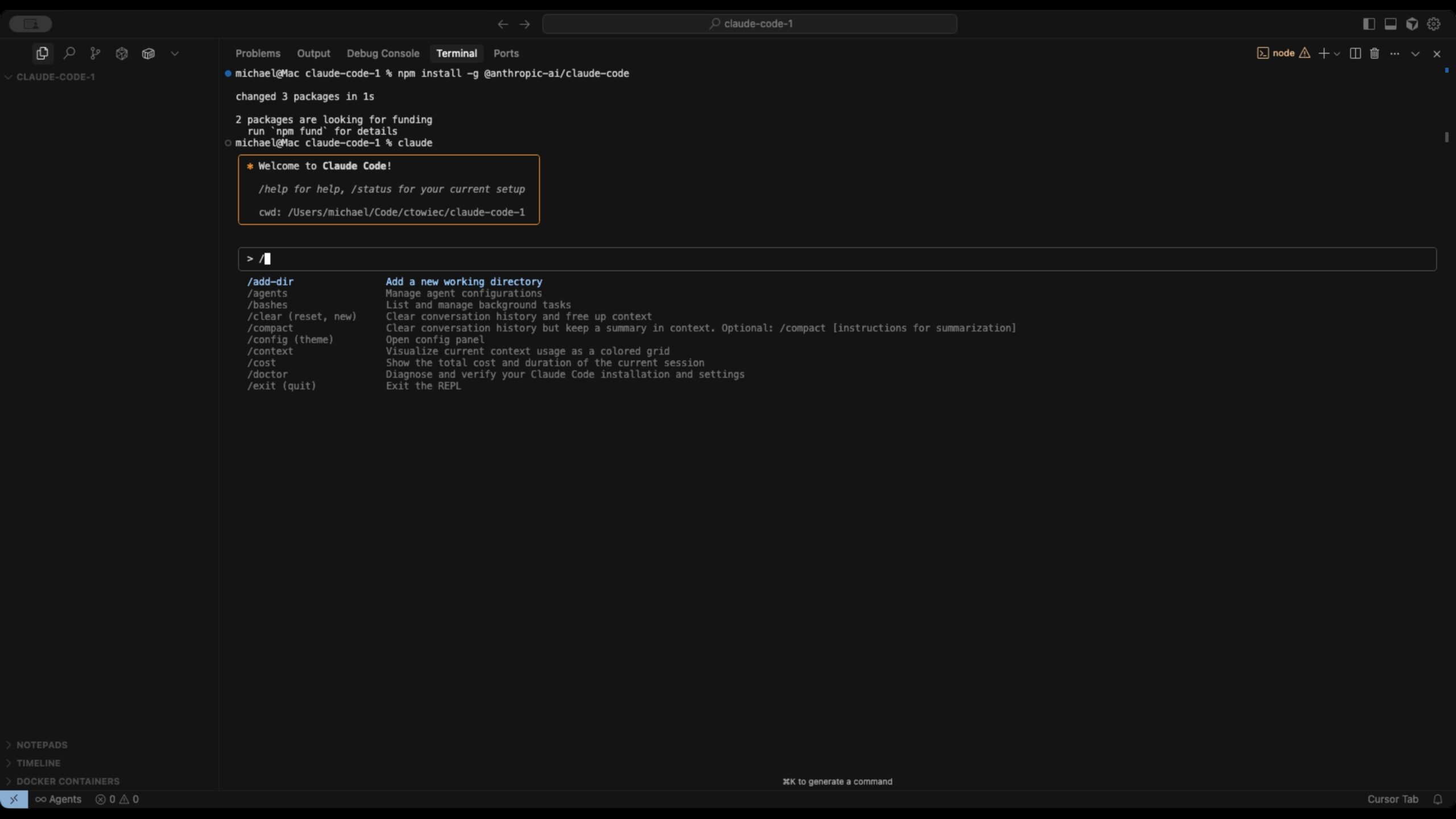Click the top-left window profile pill

pos(31,24)
